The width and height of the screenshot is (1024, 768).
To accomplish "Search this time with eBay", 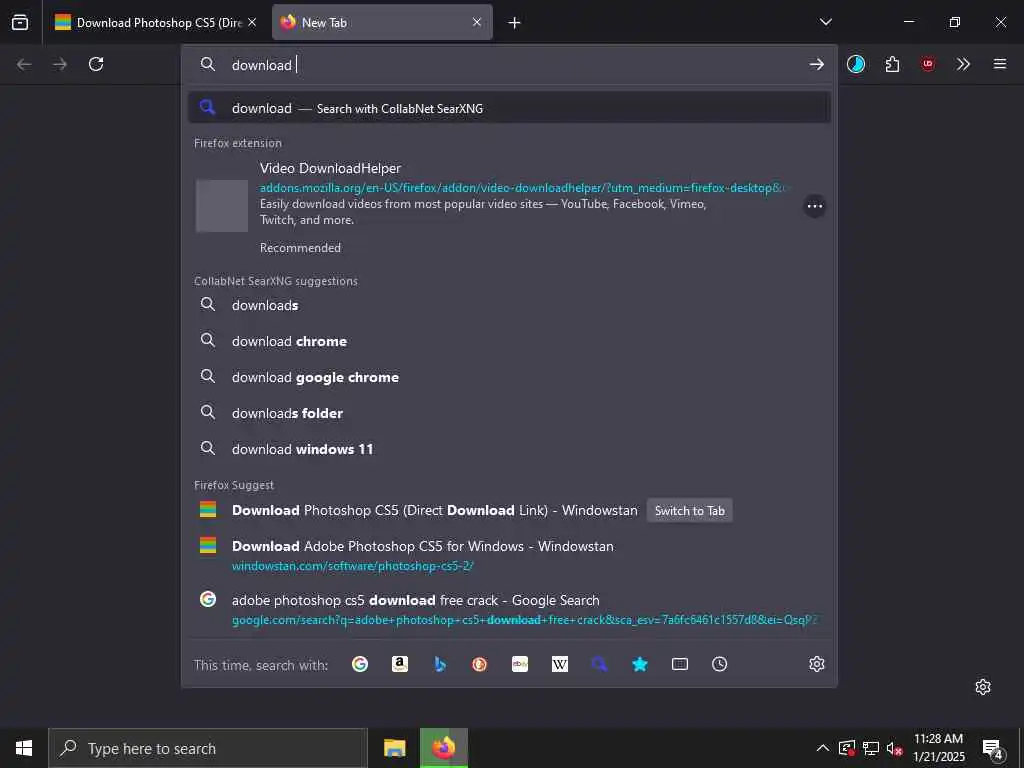I will pyautogui.click(x=520, y=664).
